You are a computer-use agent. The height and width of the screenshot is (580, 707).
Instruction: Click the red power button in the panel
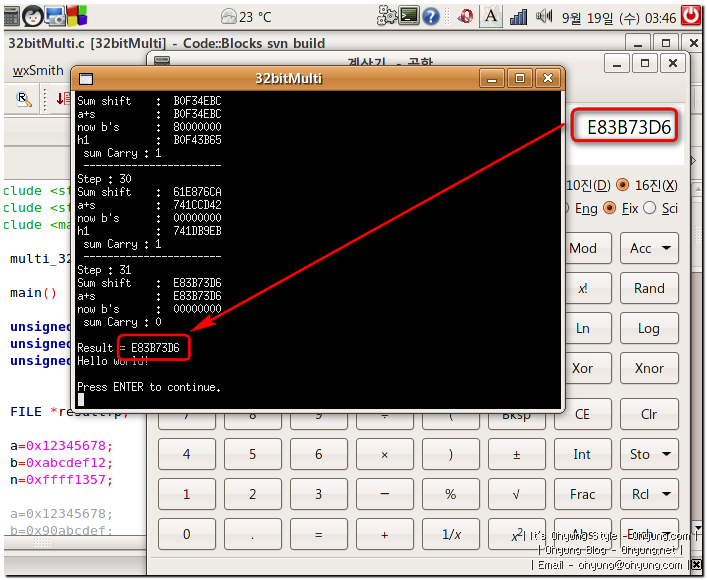pos(691,16)
